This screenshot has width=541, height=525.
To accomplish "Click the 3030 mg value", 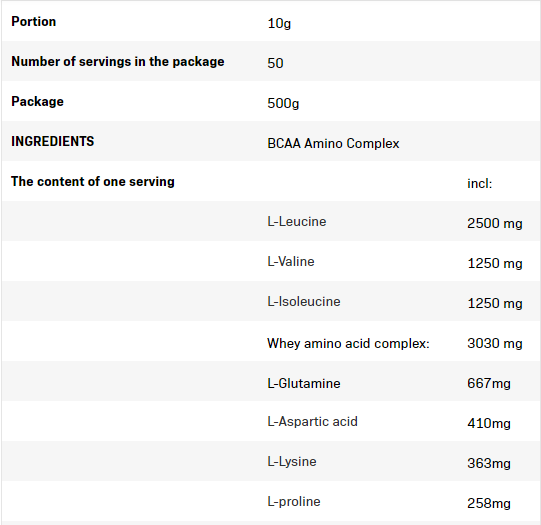I will 495,344.
